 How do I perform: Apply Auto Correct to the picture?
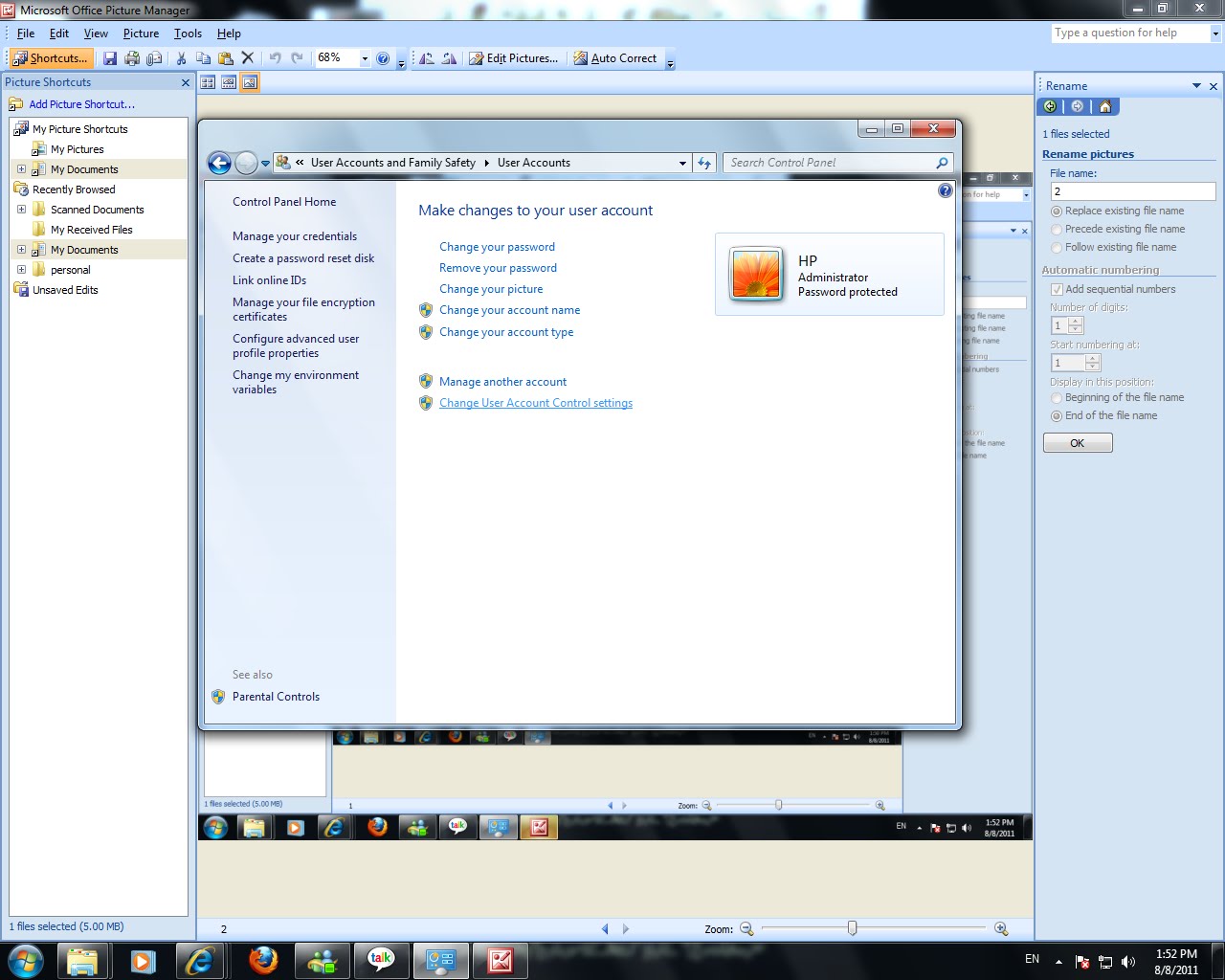click(614, 58)
